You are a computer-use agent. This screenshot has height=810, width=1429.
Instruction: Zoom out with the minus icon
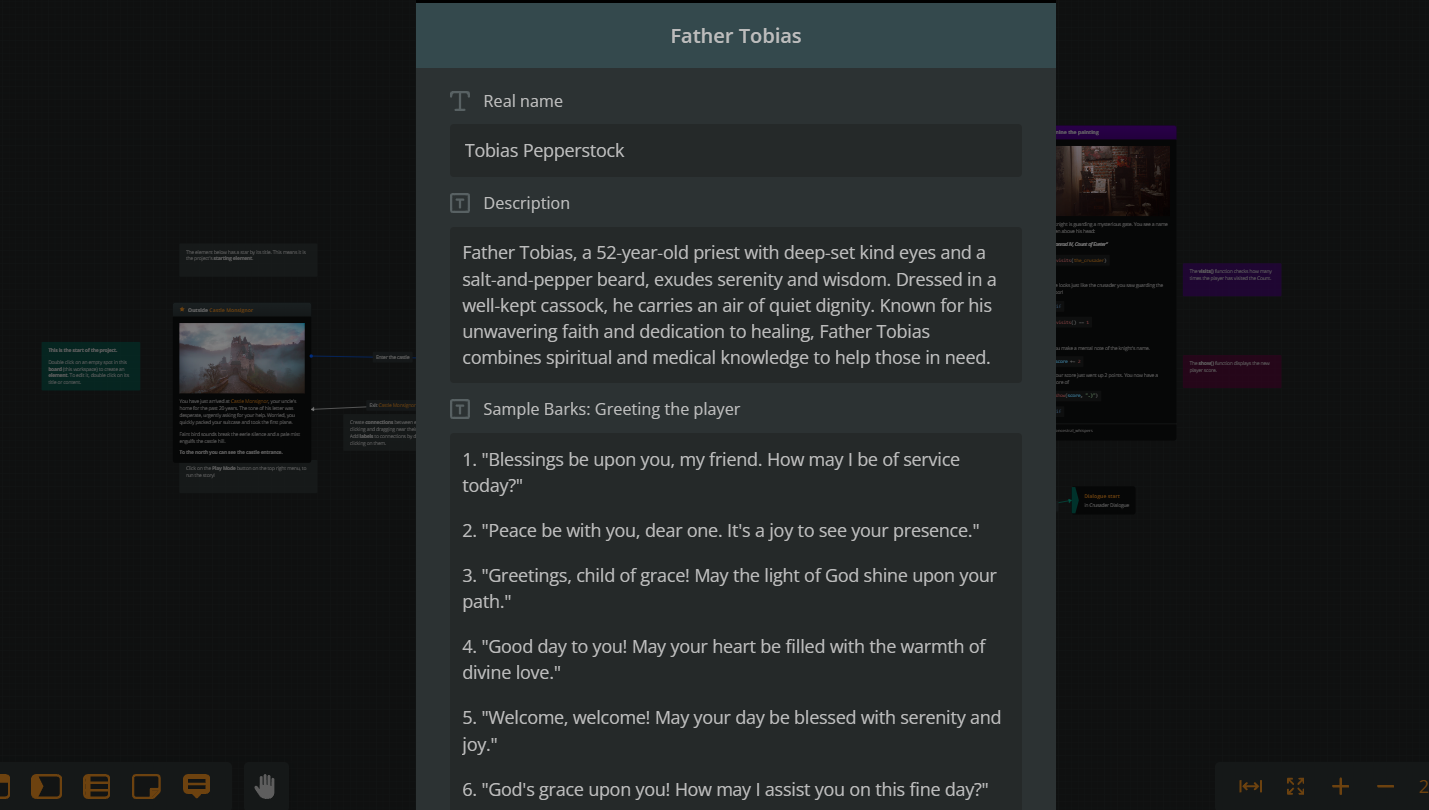click(1385, 786)
